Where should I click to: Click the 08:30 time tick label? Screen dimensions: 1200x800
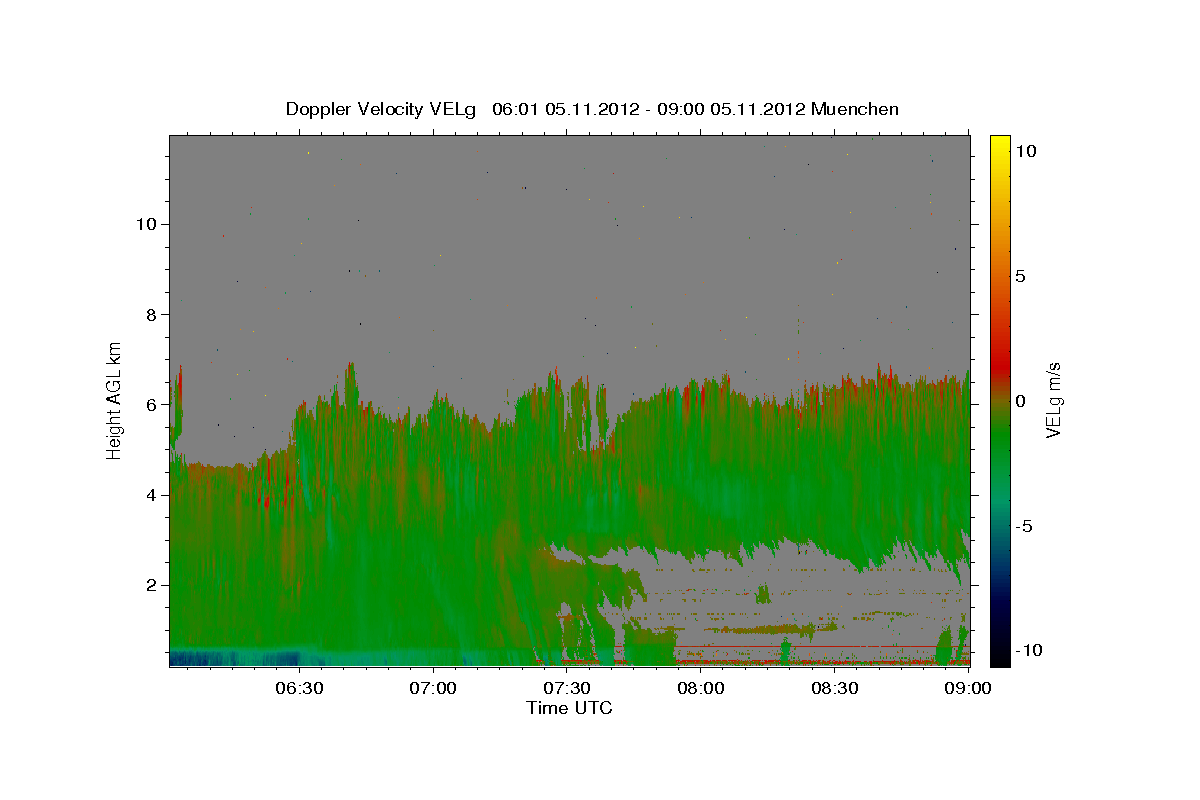pos(835,688)
